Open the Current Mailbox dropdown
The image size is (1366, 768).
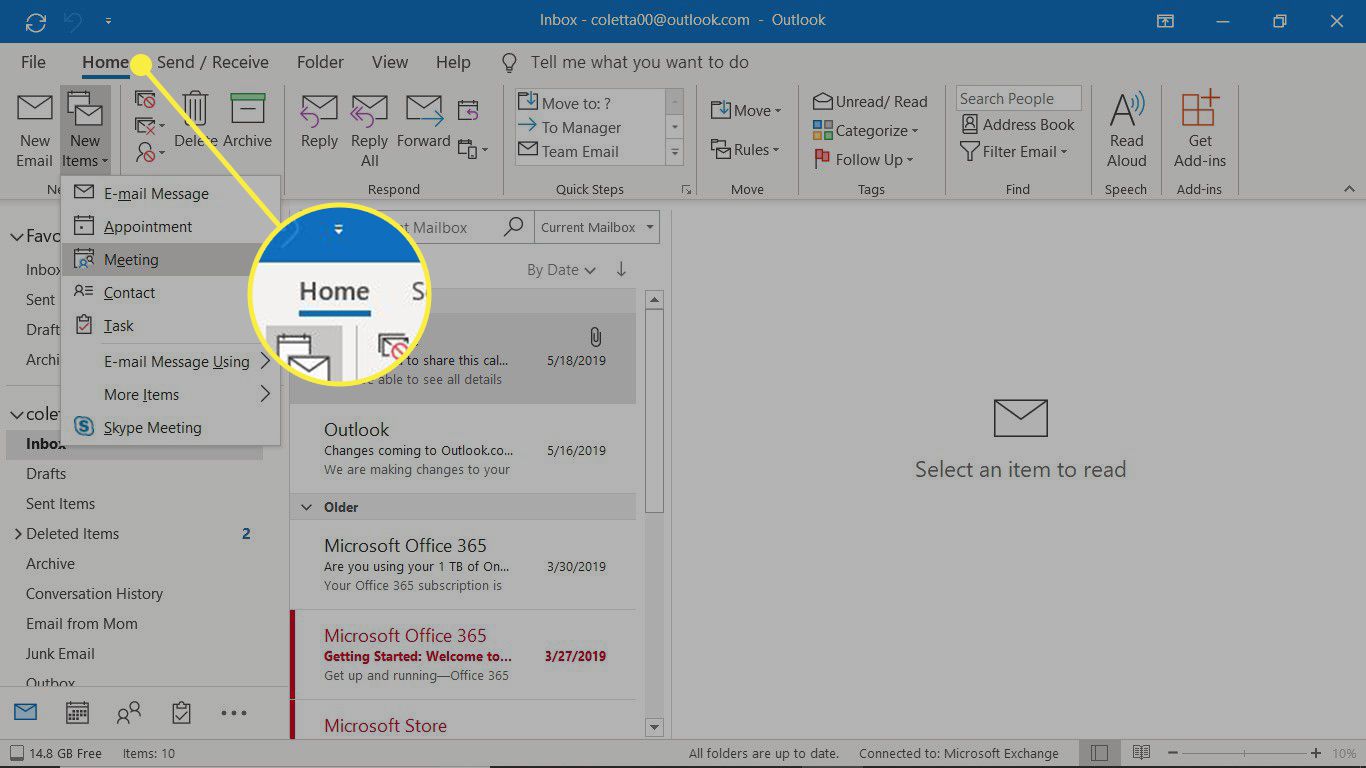pos(596,227)
